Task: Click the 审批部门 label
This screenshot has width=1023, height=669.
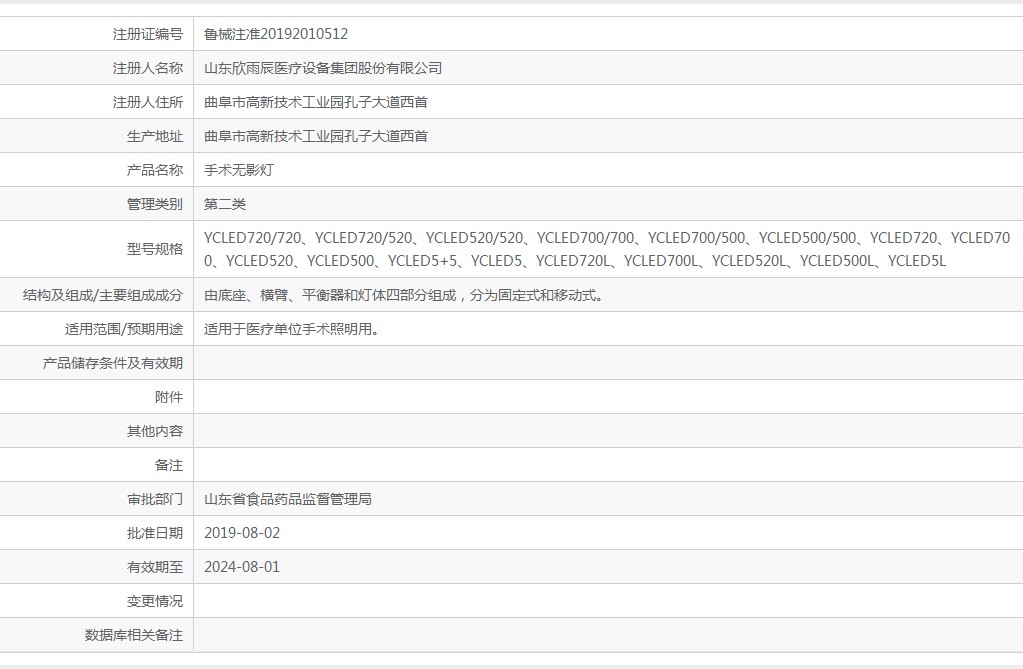Action: pos(155,499)
